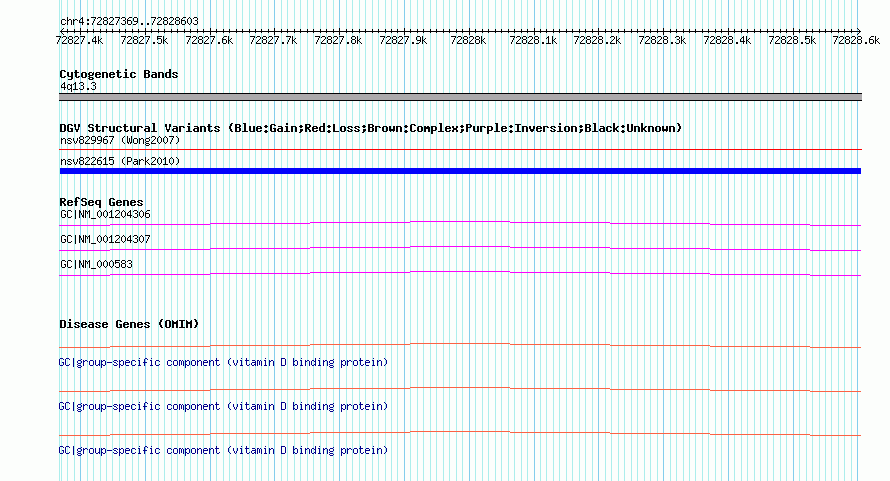This screenshot has height=481, width=890.
Task: Click the 72827.5k ruler label
Action: pyautogui.click(x=144, y=40)
